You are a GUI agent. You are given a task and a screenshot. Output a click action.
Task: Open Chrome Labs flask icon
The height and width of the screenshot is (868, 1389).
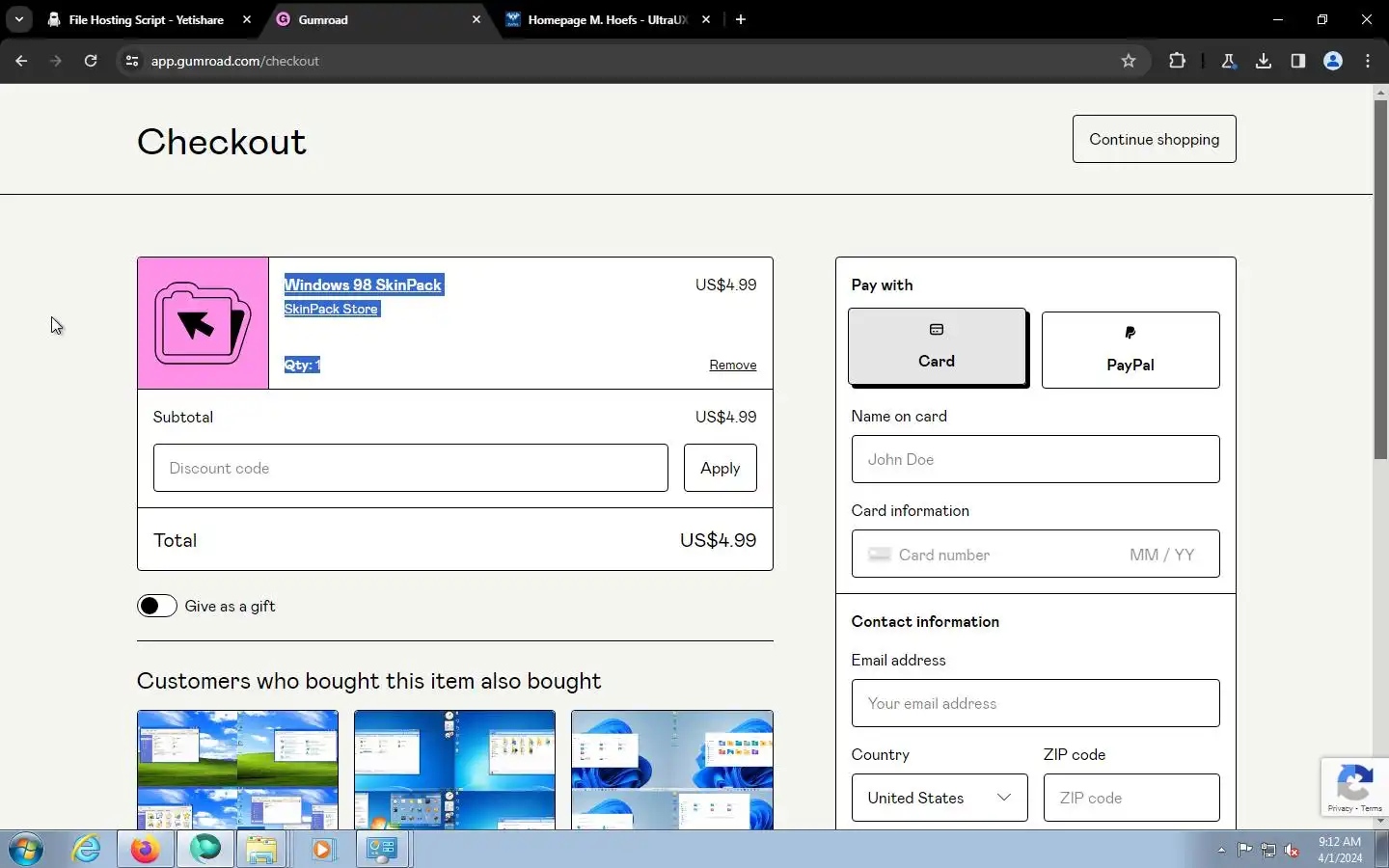coord(1229,61)
